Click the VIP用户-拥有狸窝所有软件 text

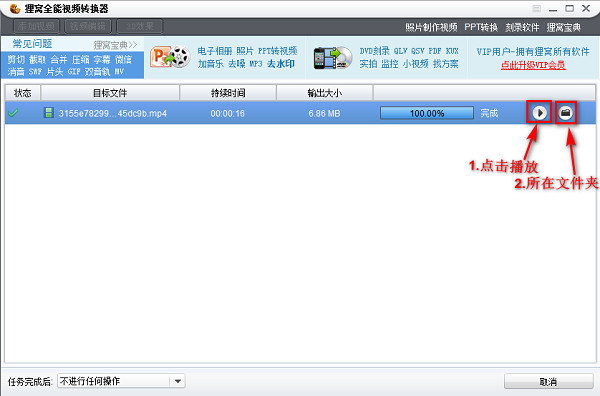533,52
